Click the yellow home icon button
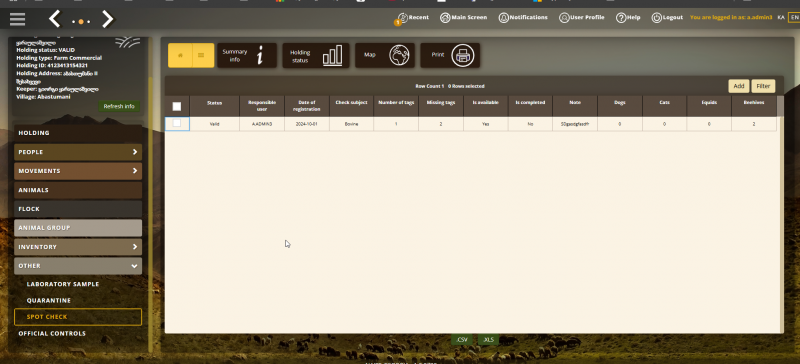The width and height of the screenshot is (800, 364). click(180, 55)
